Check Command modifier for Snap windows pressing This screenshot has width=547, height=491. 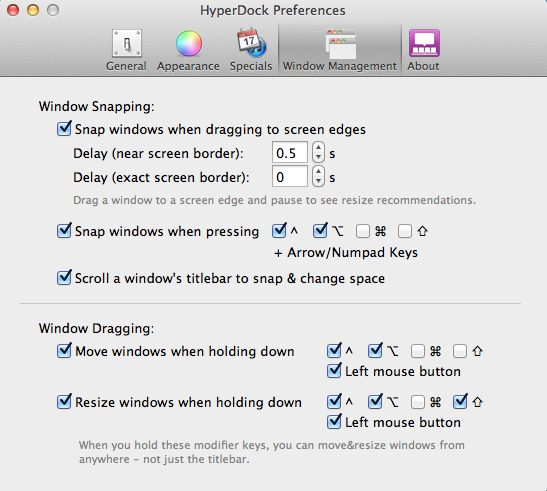[x=363, y=231]
